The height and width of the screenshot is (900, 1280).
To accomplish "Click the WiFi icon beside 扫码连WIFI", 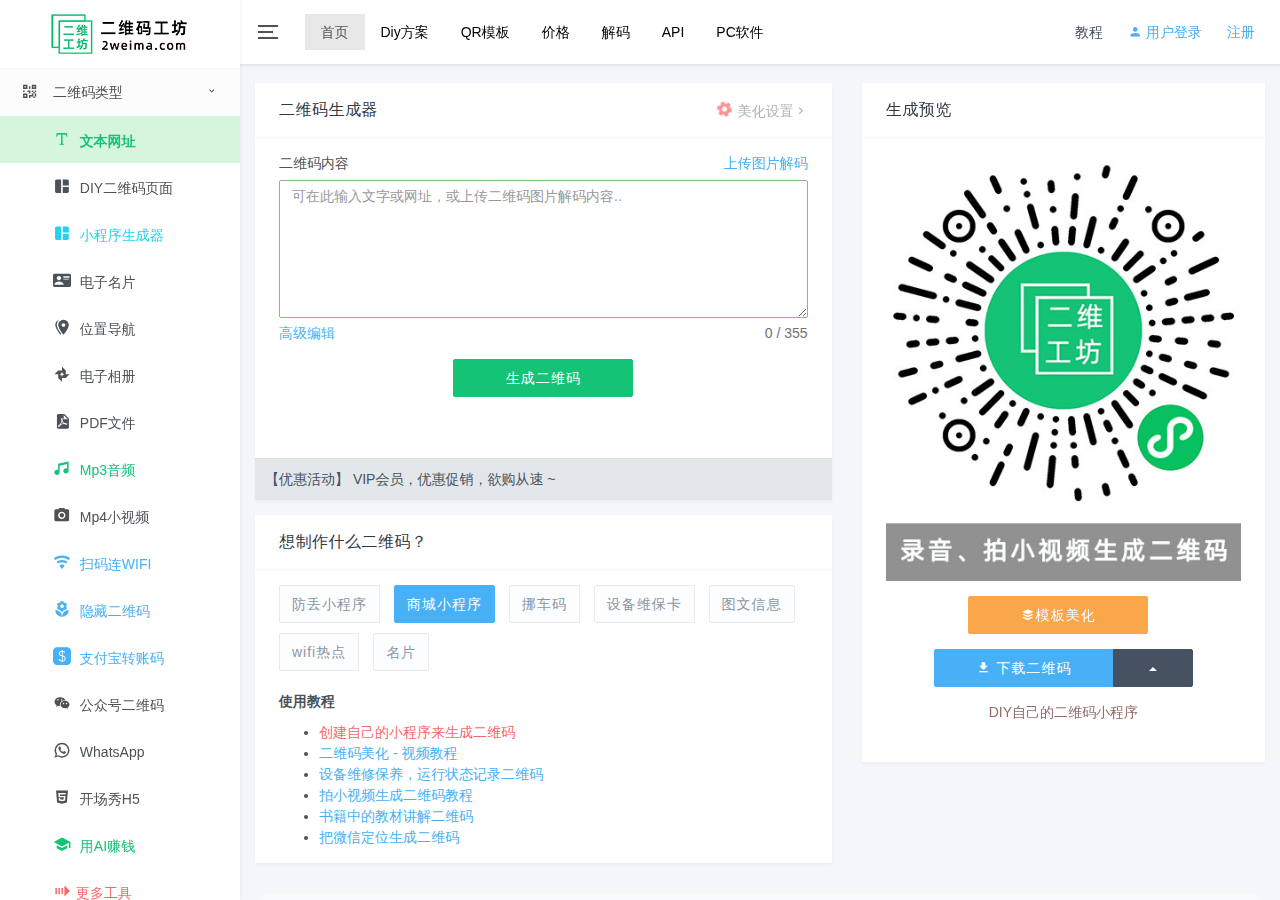I will [x=62, y=563].
